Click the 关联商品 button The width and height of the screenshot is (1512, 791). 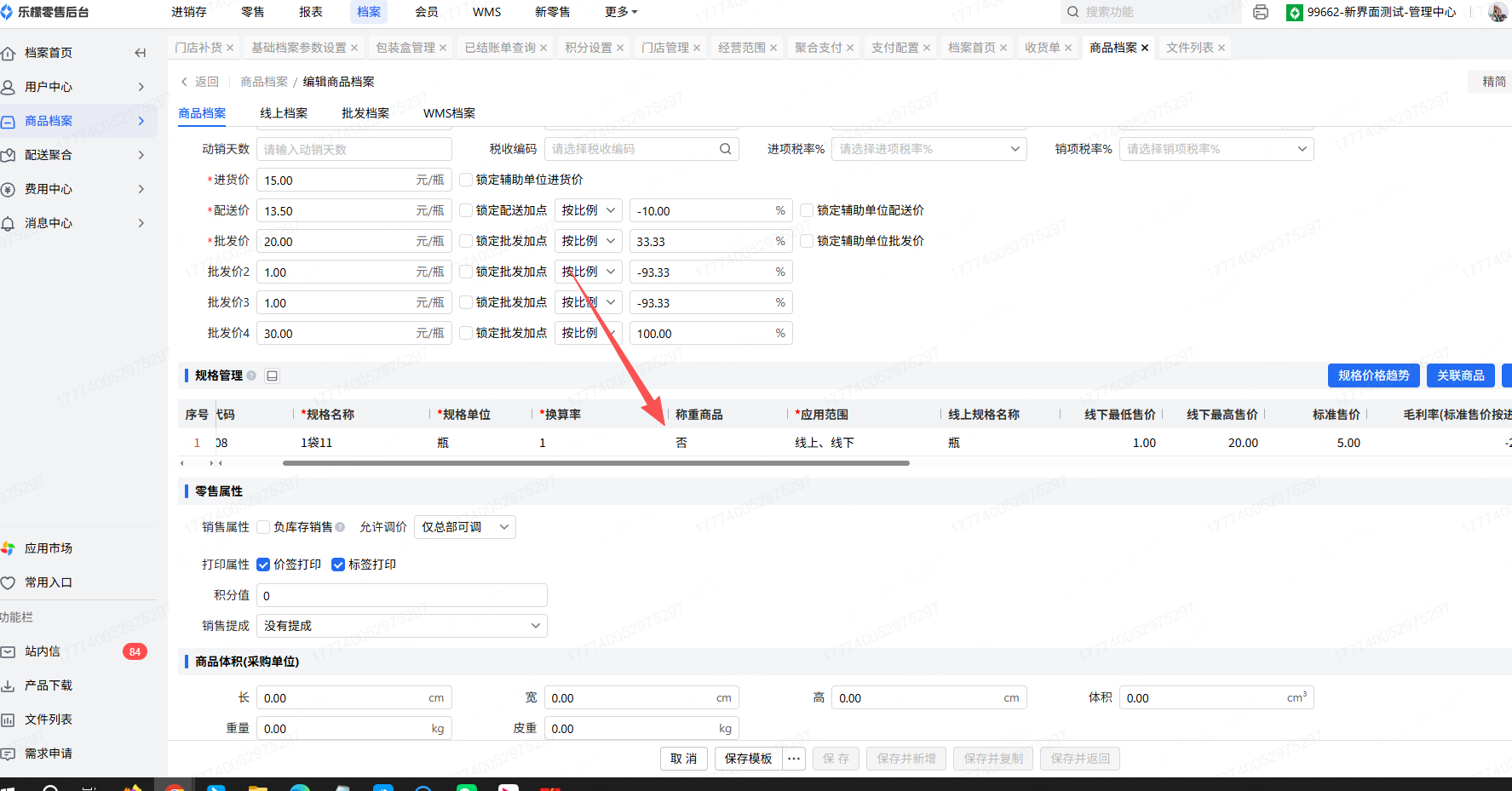click(1461, 375)
